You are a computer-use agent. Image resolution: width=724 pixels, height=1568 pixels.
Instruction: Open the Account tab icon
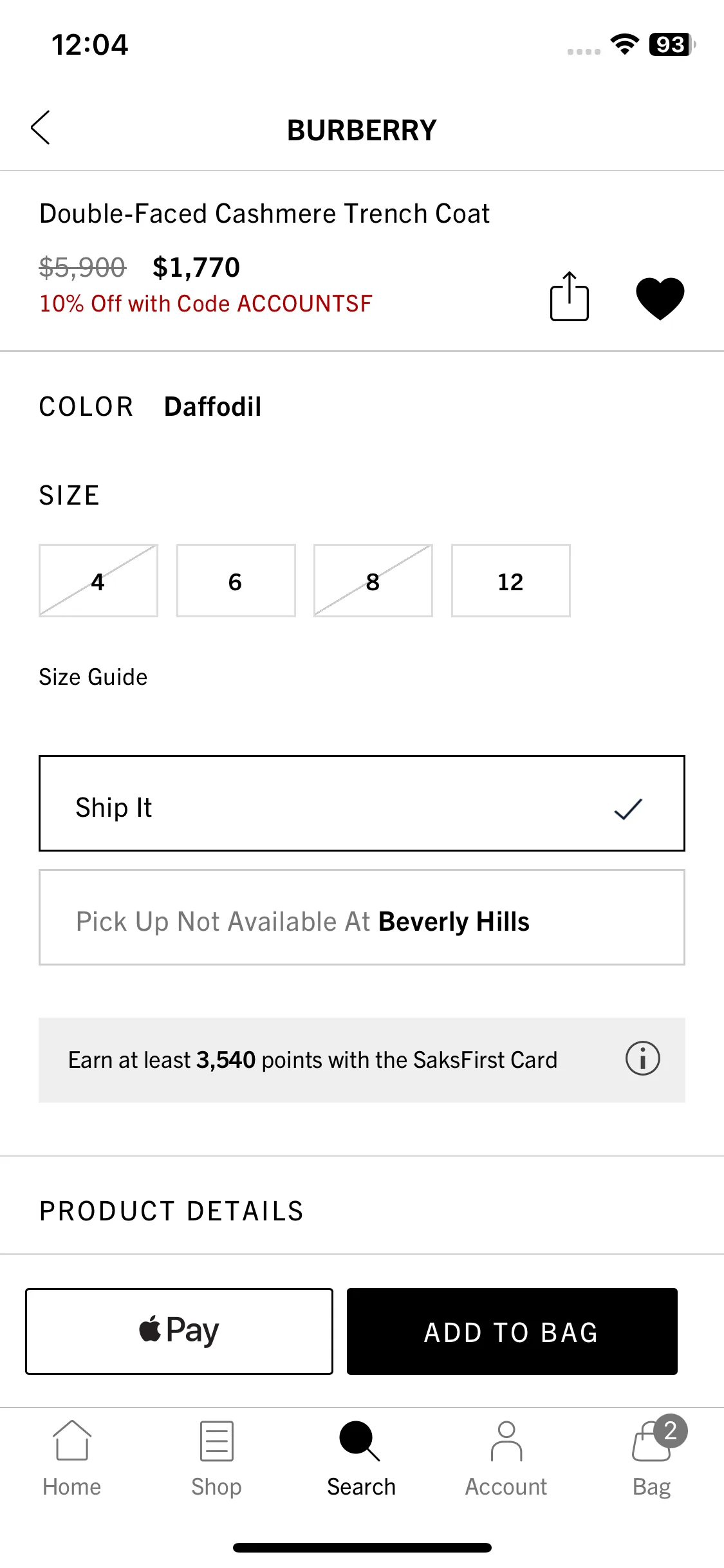(506, 1441)
